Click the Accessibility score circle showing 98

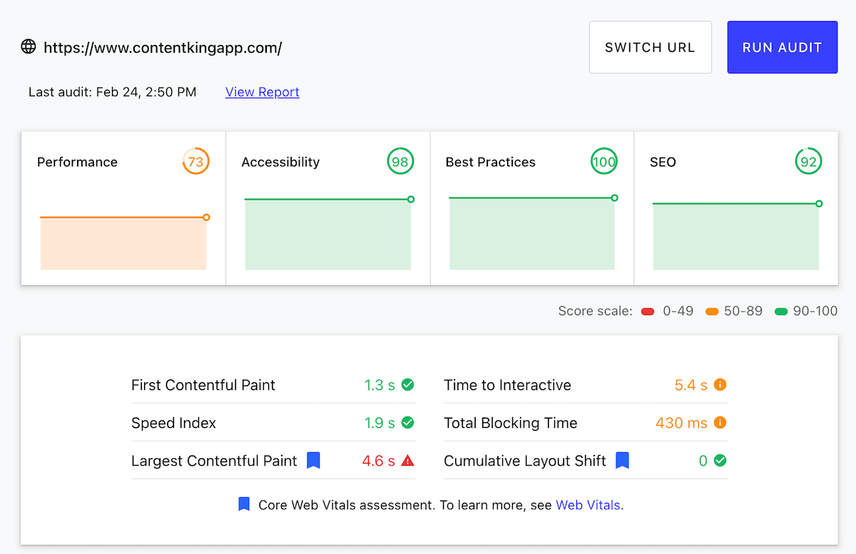coord(400,162)
